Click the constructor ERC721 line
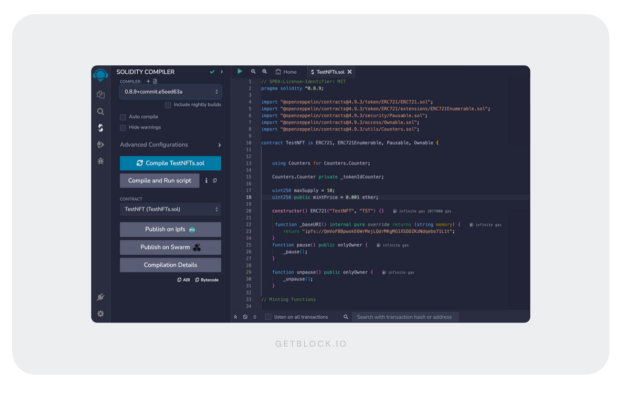633x393 pixels. click(328, 211)
